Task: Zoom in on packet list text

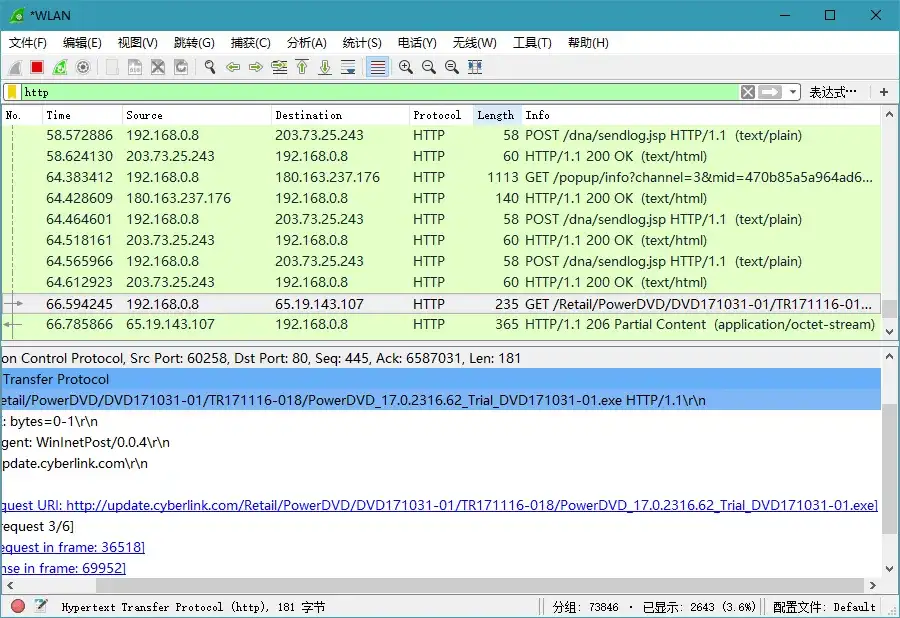Action: point(405,67)
